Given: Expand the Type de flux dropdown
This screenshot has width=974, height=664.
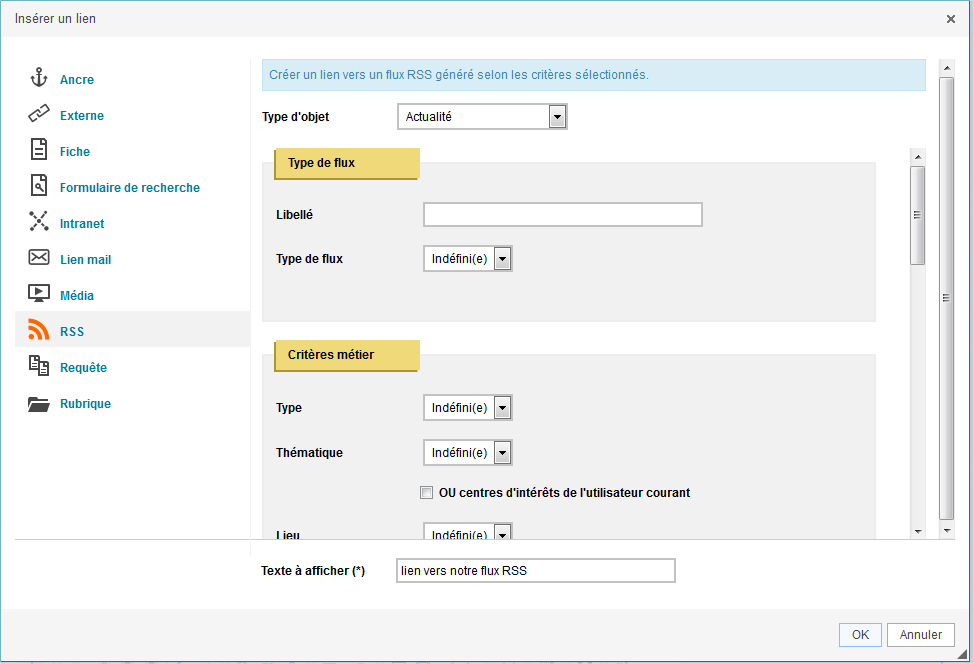Looking at the screenshot, I should click(468, 259).
